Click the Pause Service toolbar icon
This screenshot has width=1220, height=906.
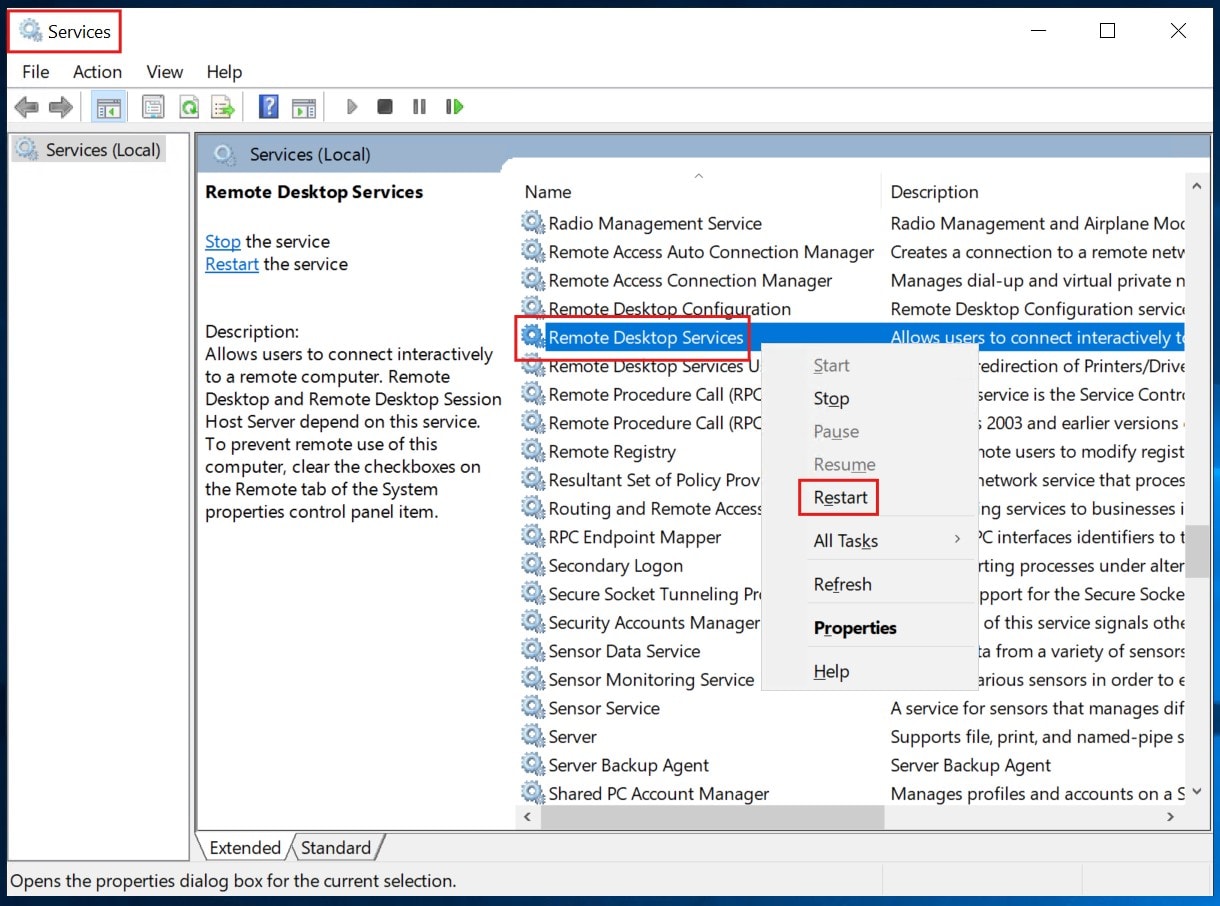419,106
